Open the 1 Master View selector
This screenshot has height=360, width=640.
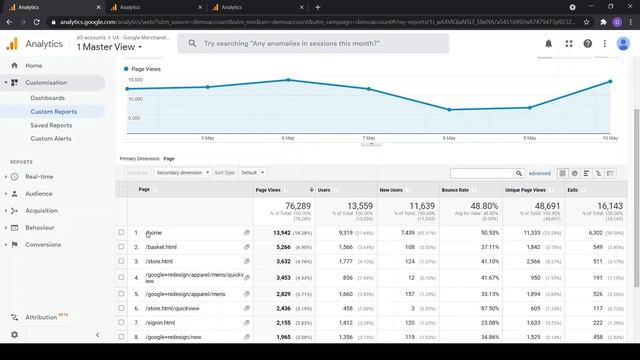click(x=109, y=47)
